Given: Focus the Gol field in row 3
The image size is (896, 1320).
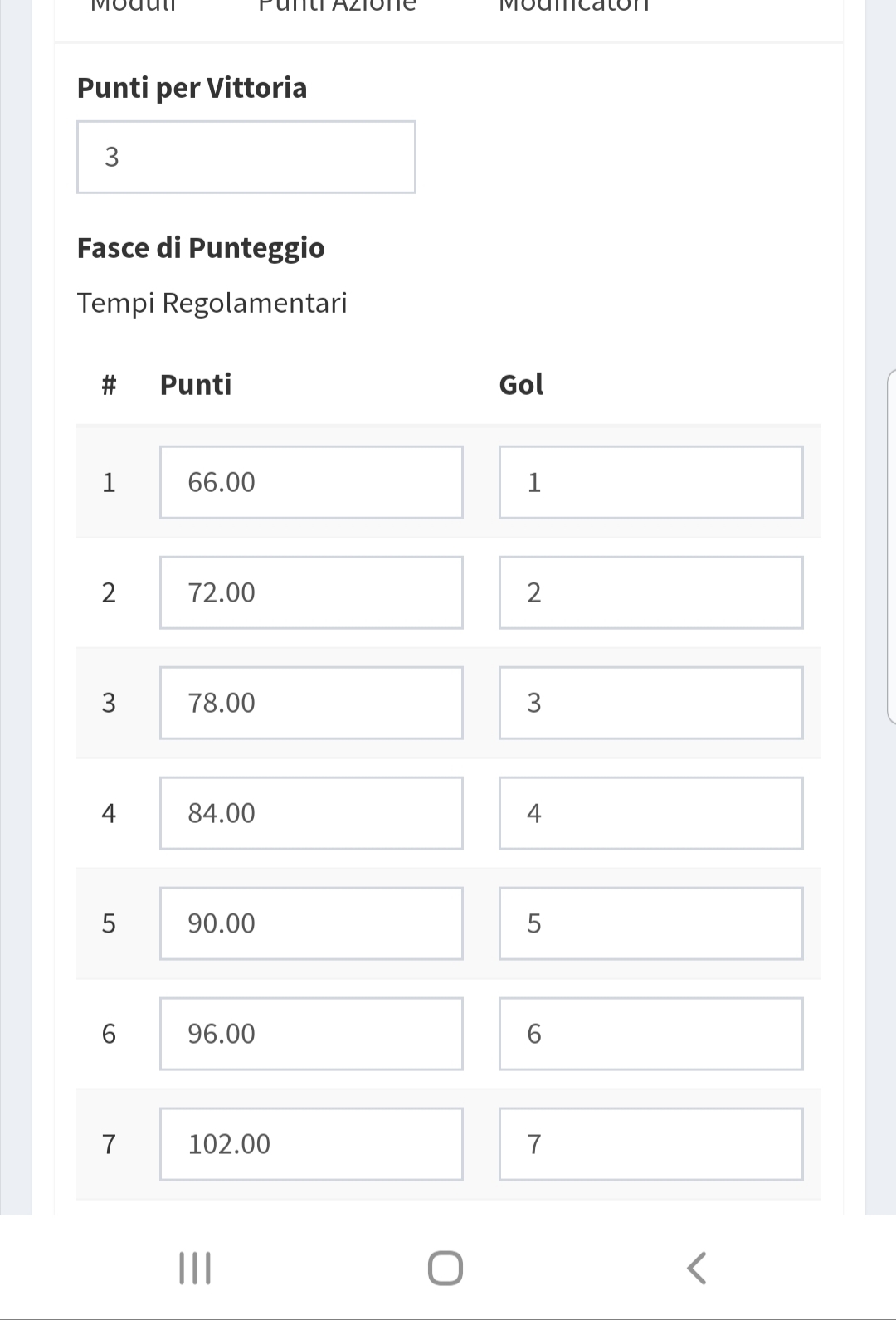Looking at the screenshot, I should (650, 703).
